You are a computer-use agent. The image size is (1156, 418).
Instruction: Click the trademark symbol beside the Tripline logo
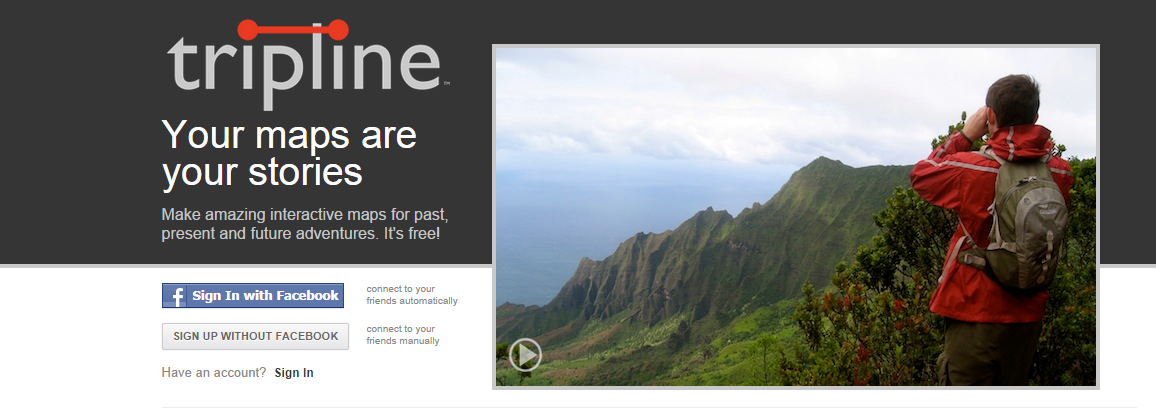pyautogui.click(x=446, y=84)
